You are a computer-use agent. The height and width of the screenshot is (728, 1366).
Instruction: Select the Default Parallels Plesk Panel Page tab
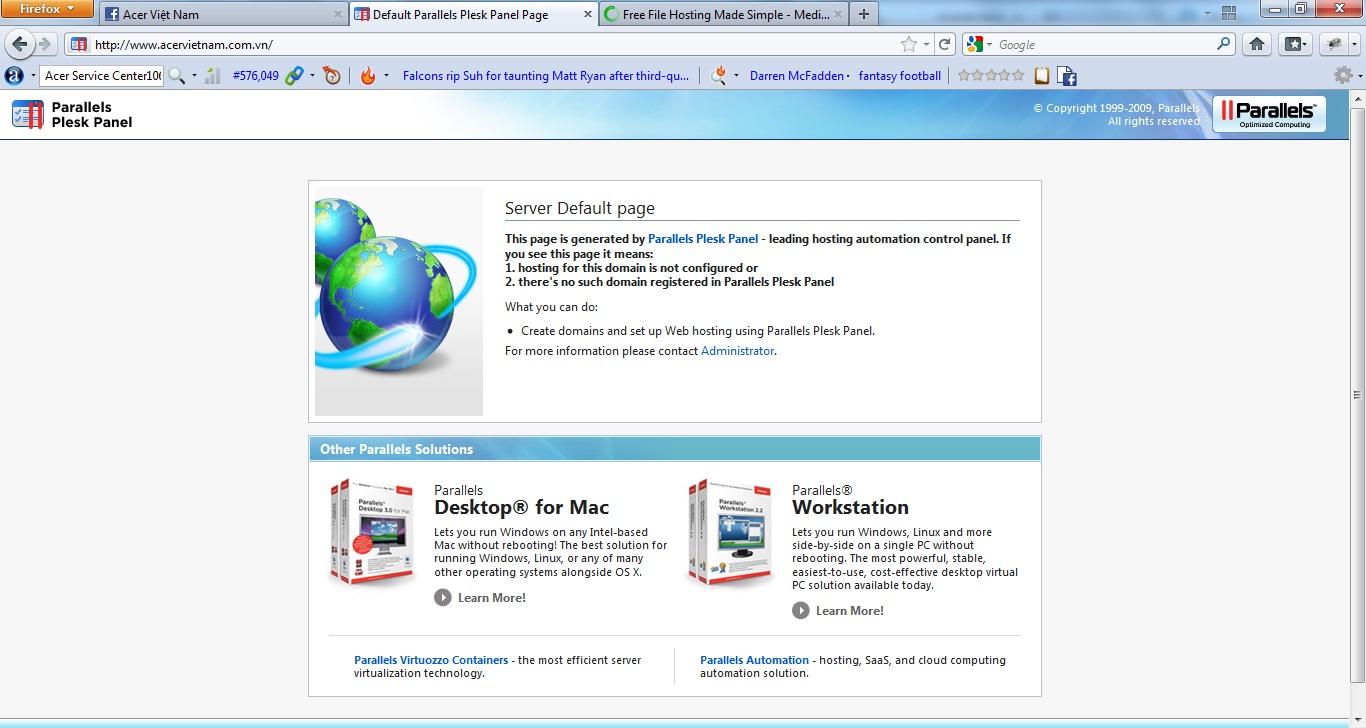tap(474, 14)
